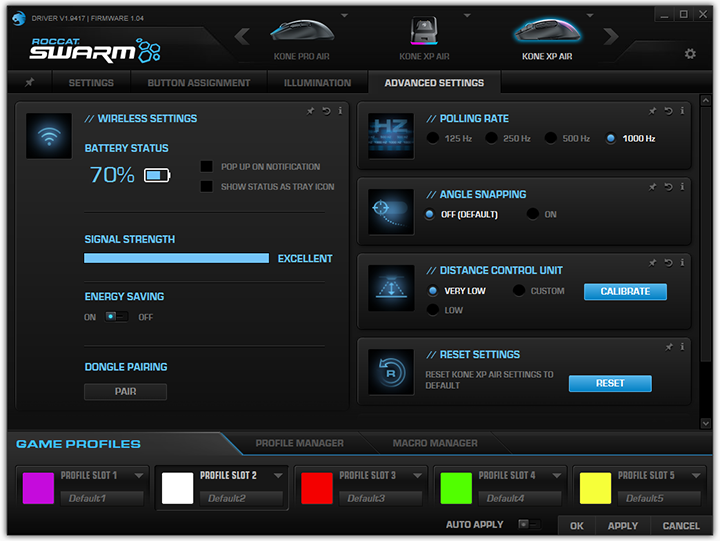Enable Pop Up On Notification checkbox
This screenshot has height=541, width=720.
pyautogui.click(x=207, y=167)
